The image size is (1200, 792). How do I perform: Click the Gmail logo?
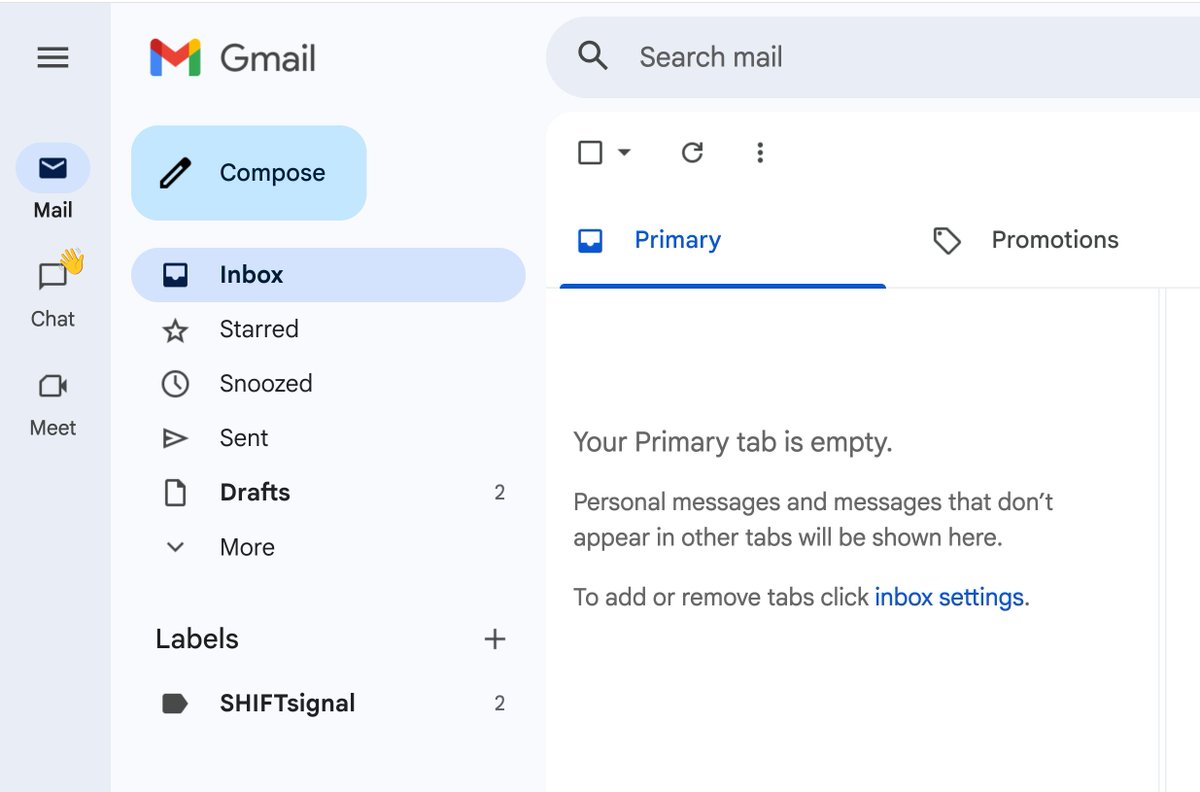(233, 57)
